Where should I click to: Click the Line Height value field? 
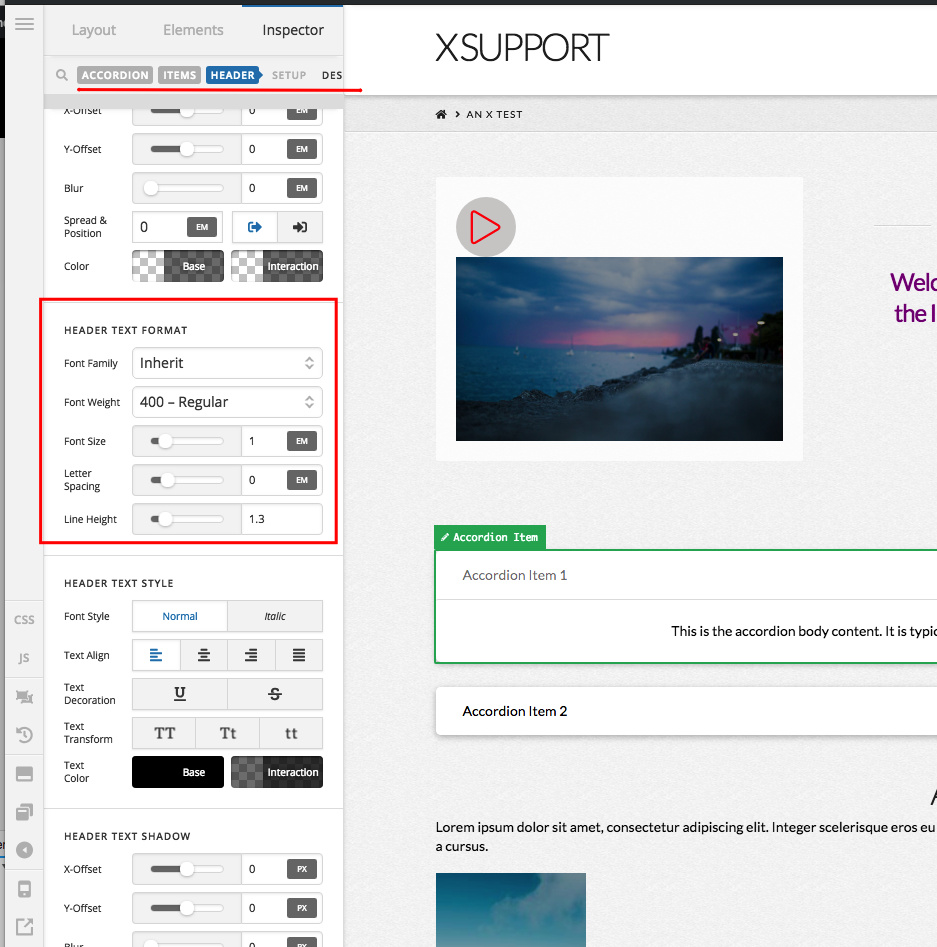[282, 519]
